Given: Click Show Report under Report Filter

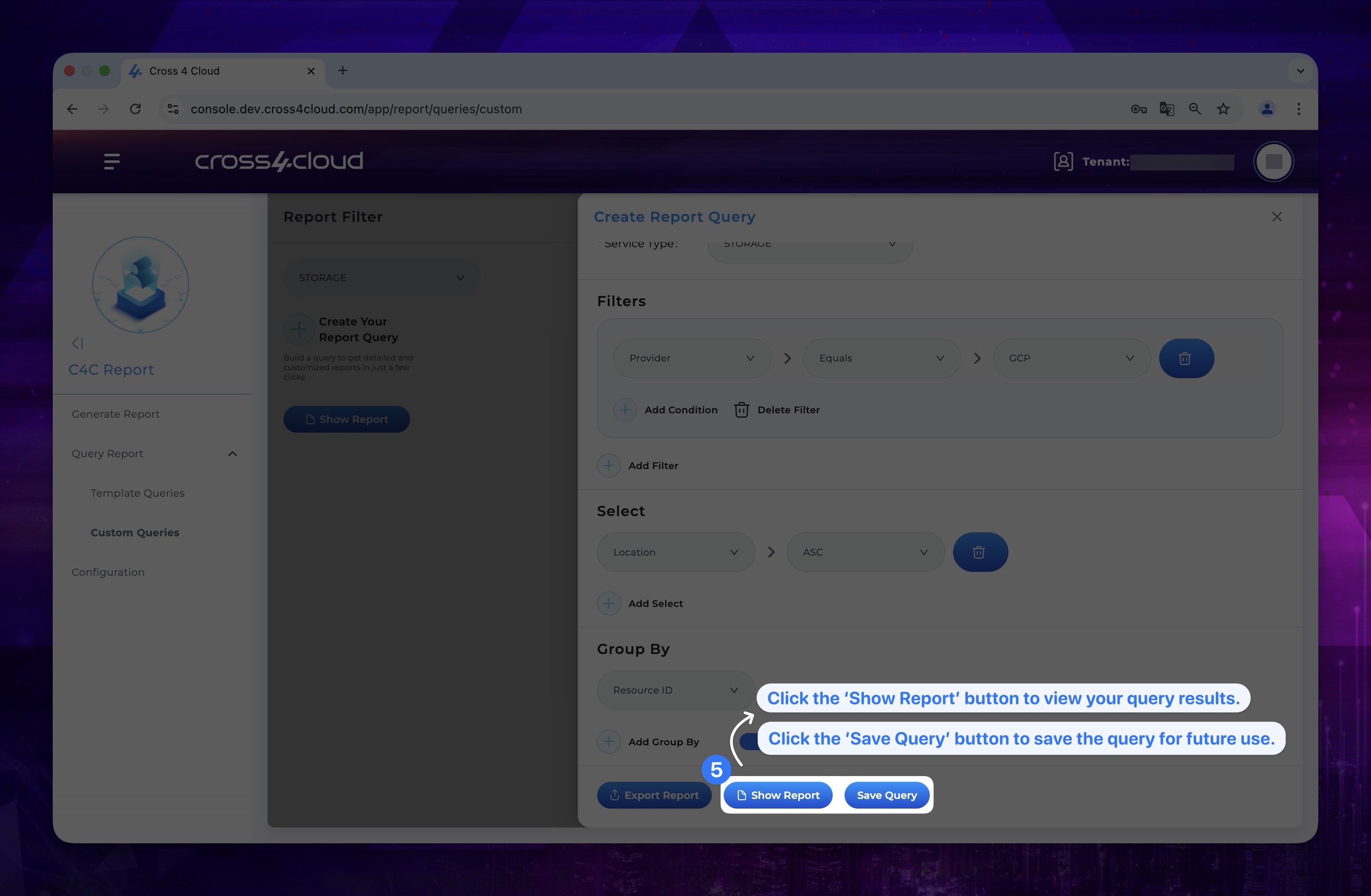Looking at the screenshot, I should (x=346, y=419).
